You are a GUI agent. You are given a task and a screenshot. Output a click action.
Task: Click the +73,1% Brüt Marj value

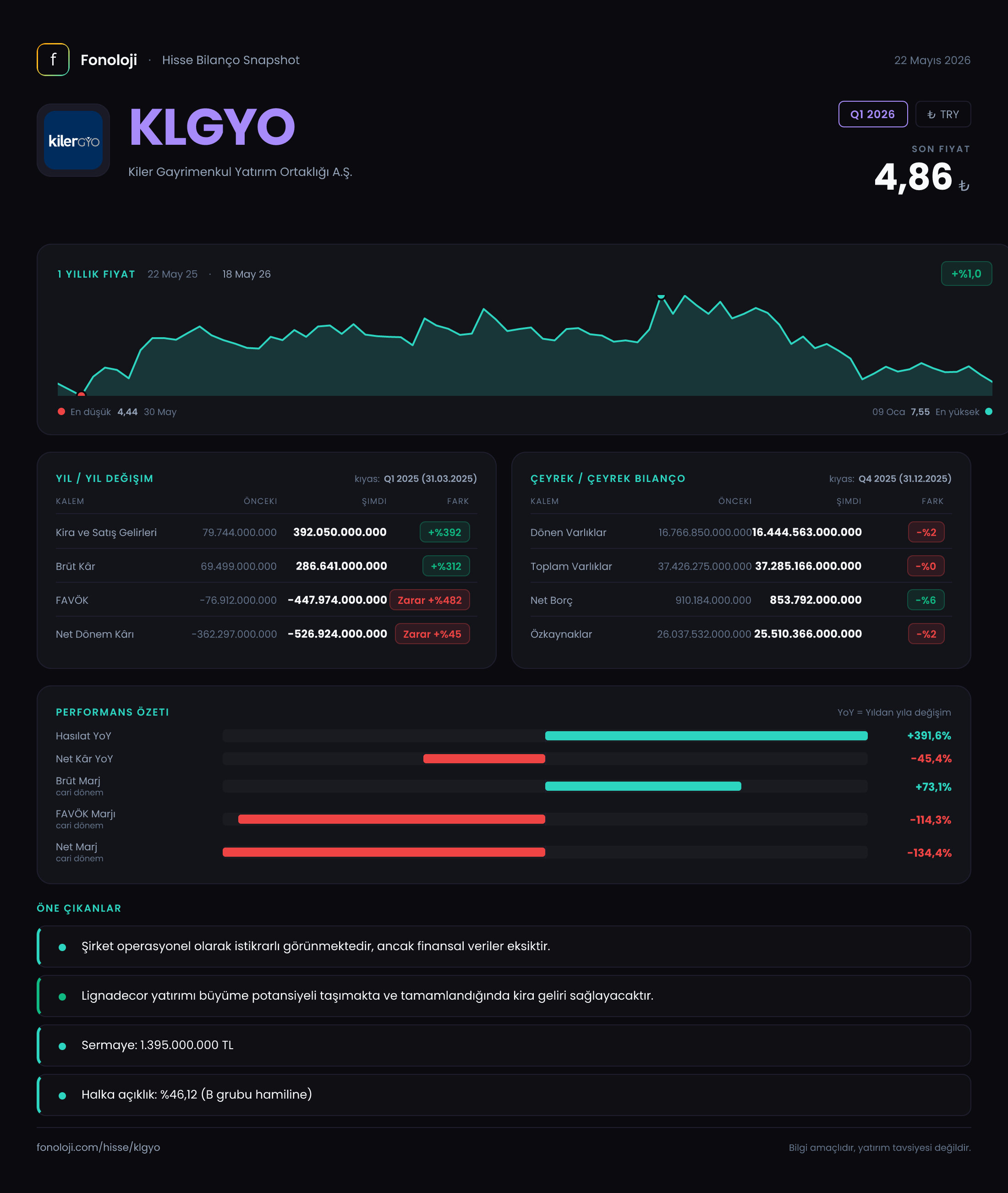click(x=933, y=787)
